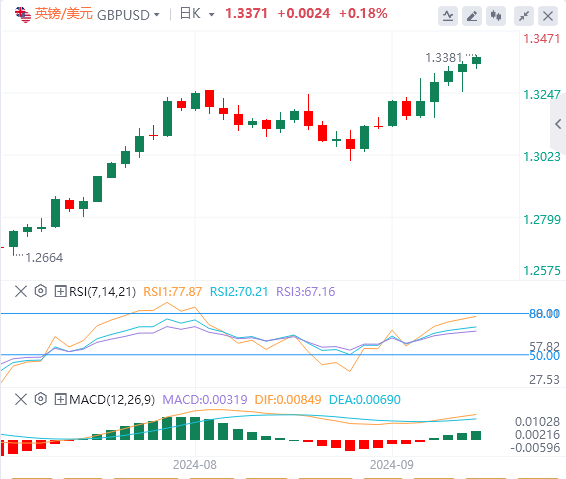The width and height of the screenshot is (566, 479).
Task: Click the RSI 50.00 level label
Action: 544,356
